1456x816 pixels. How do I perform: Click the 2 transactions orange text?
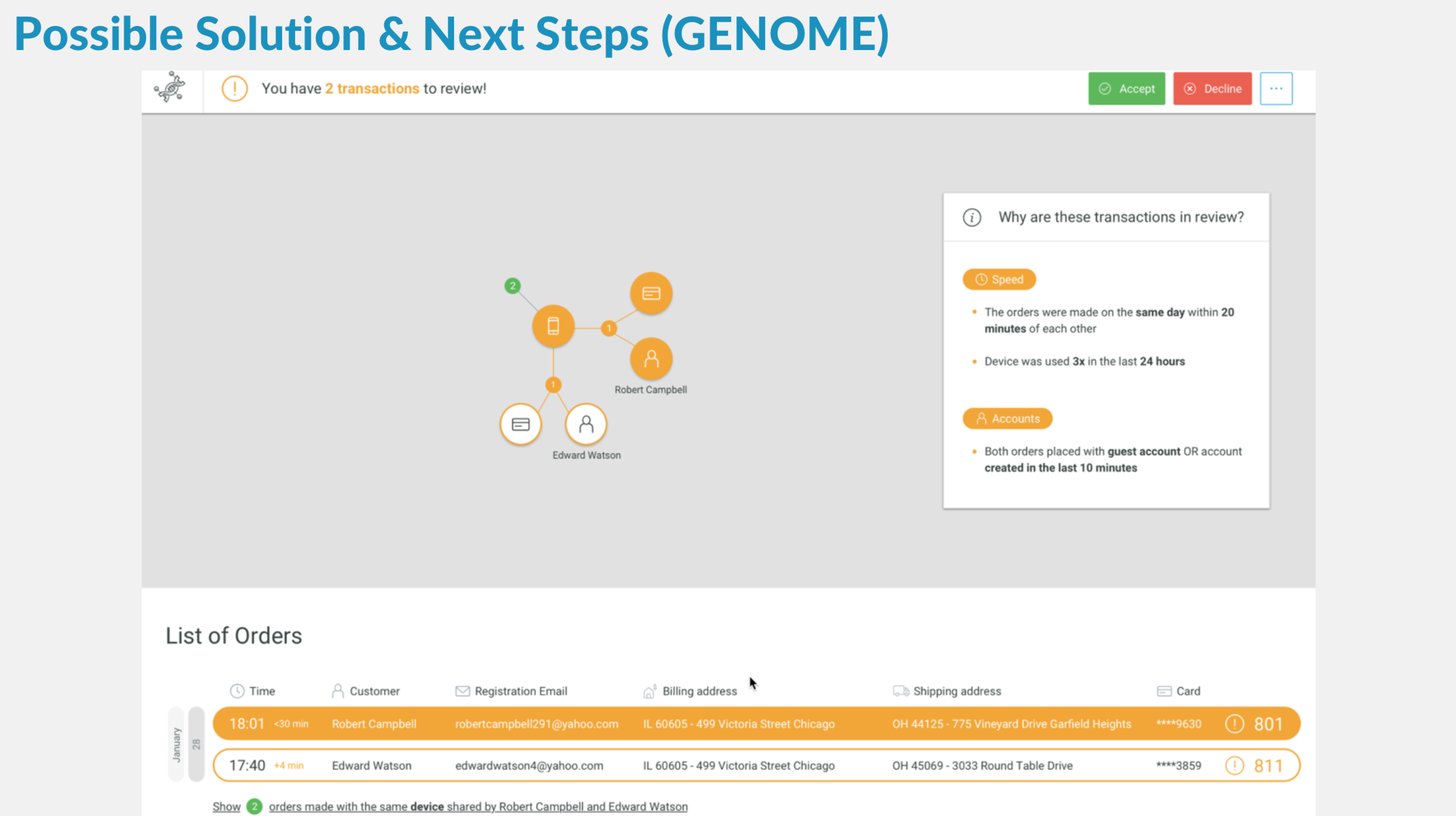tap(372, 88)
